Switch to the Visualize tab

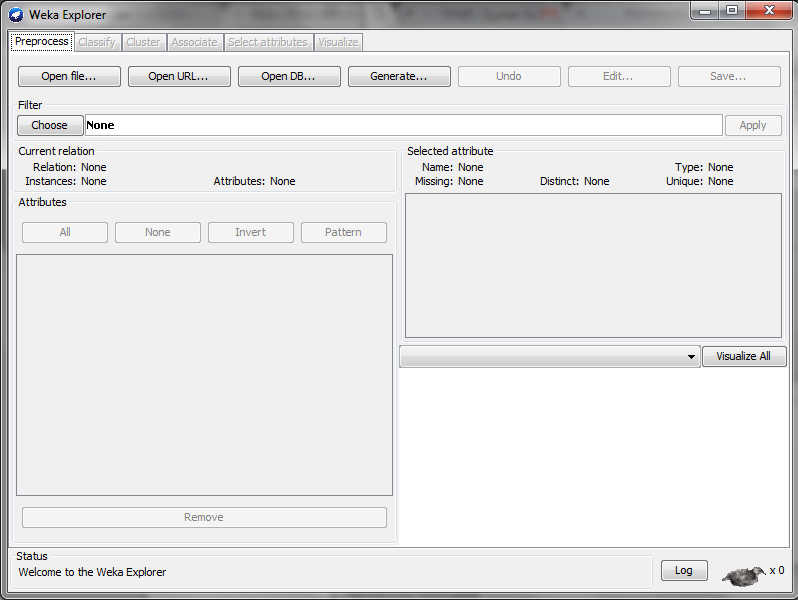338,42
